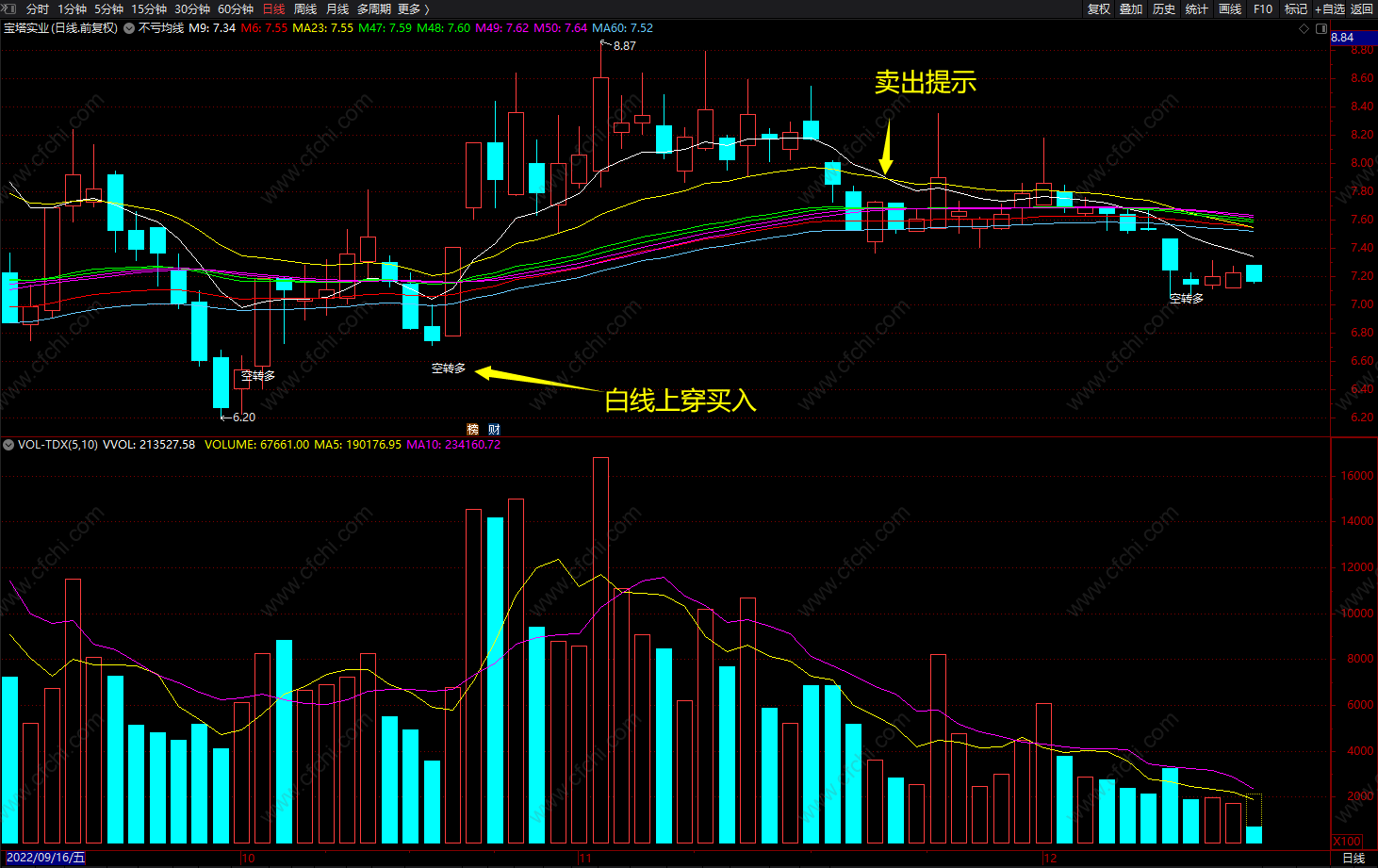
Task: Click the X100 volume scale label
Action: [x=1347, y=841]
